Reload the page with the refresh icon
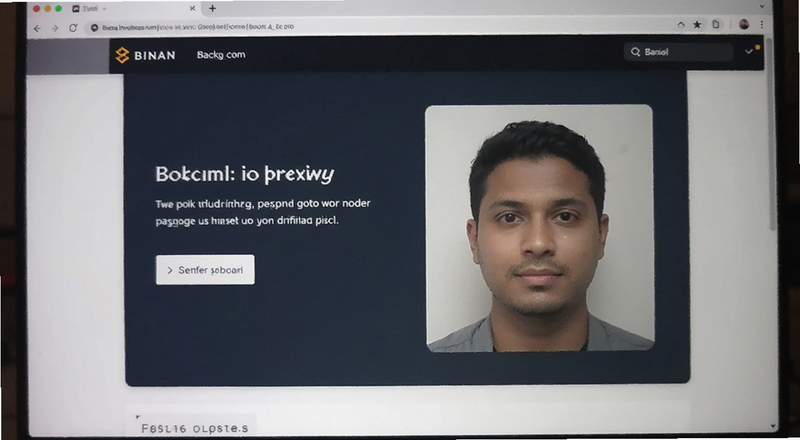The image size is (800, 440). [73, 28]
